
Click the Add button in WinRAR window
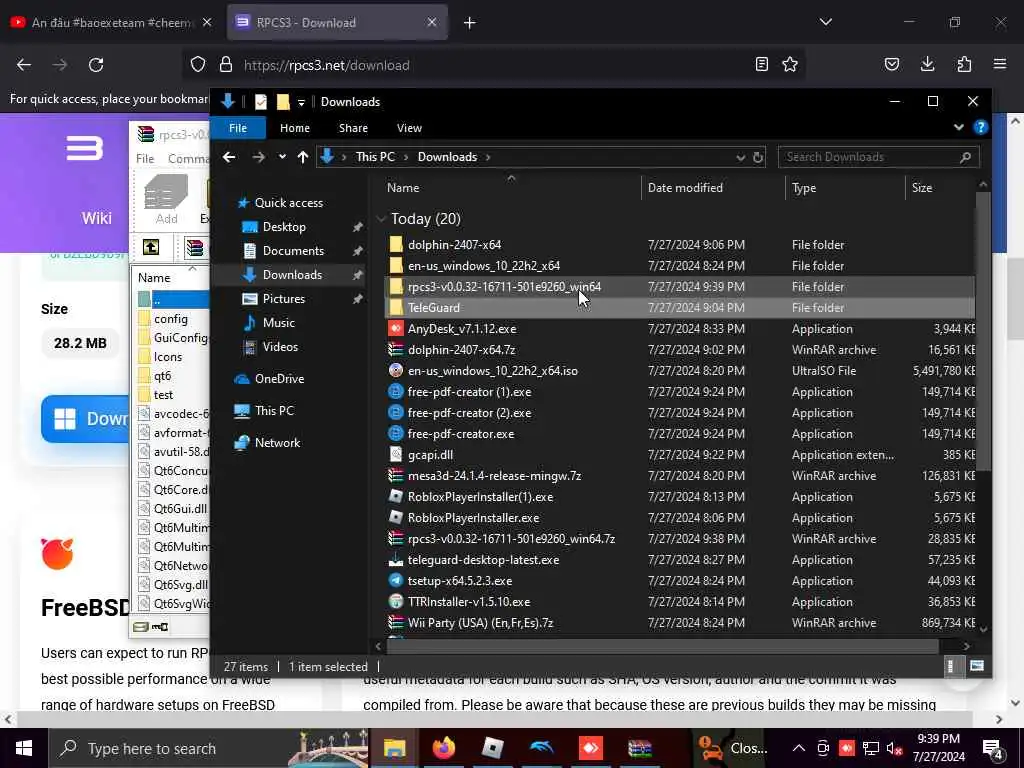(x=166, y=200)
